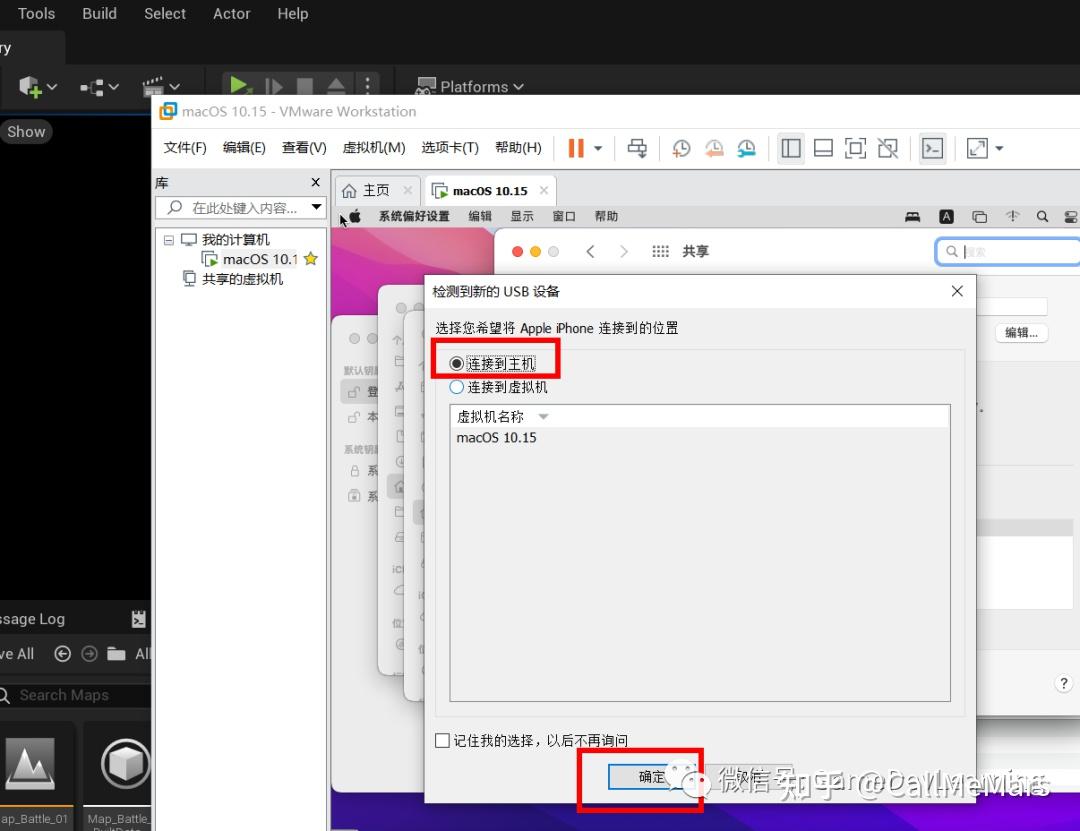This screenshot has width=1080, height=831.
Task: Toggle VMware library sidebar view icon
Action: pyautogui.click(x=791, y=148)
